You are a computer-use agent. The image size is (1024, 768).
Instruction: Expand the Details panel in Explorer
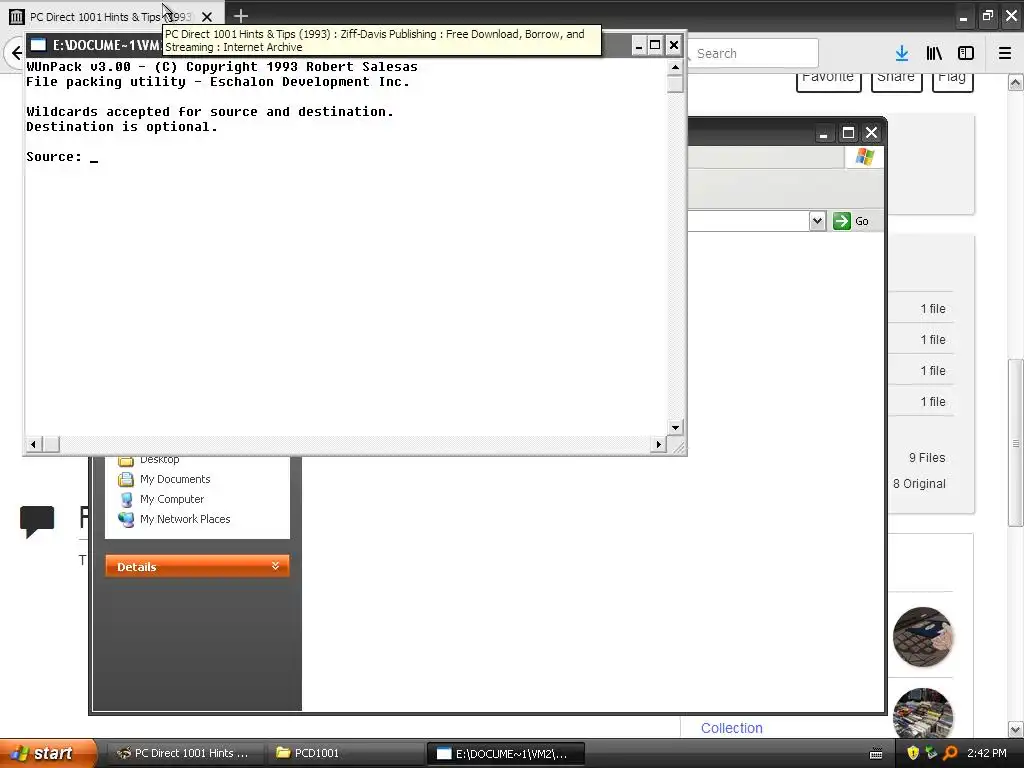click(x=197, y=566)
